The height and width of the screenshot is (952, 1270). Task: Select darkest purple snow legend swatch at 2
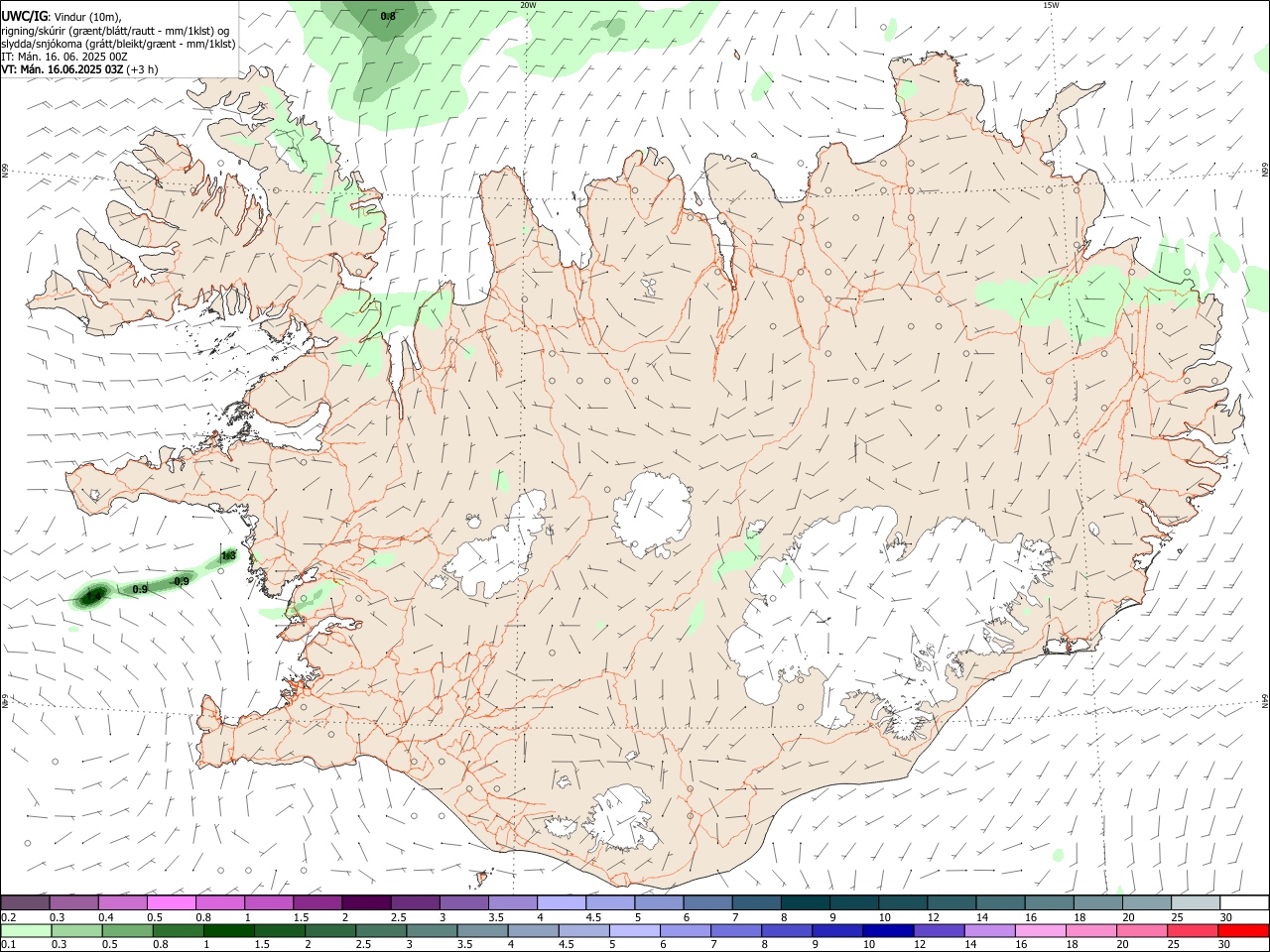366,902
